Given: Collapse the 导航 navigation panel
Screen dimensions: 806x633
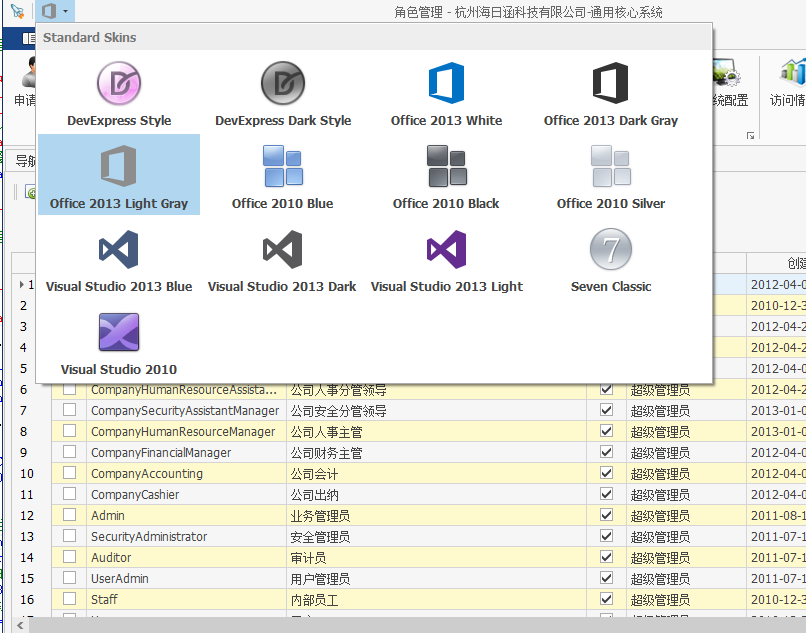Looking at the screenshot, I should (x=25, y=161).
